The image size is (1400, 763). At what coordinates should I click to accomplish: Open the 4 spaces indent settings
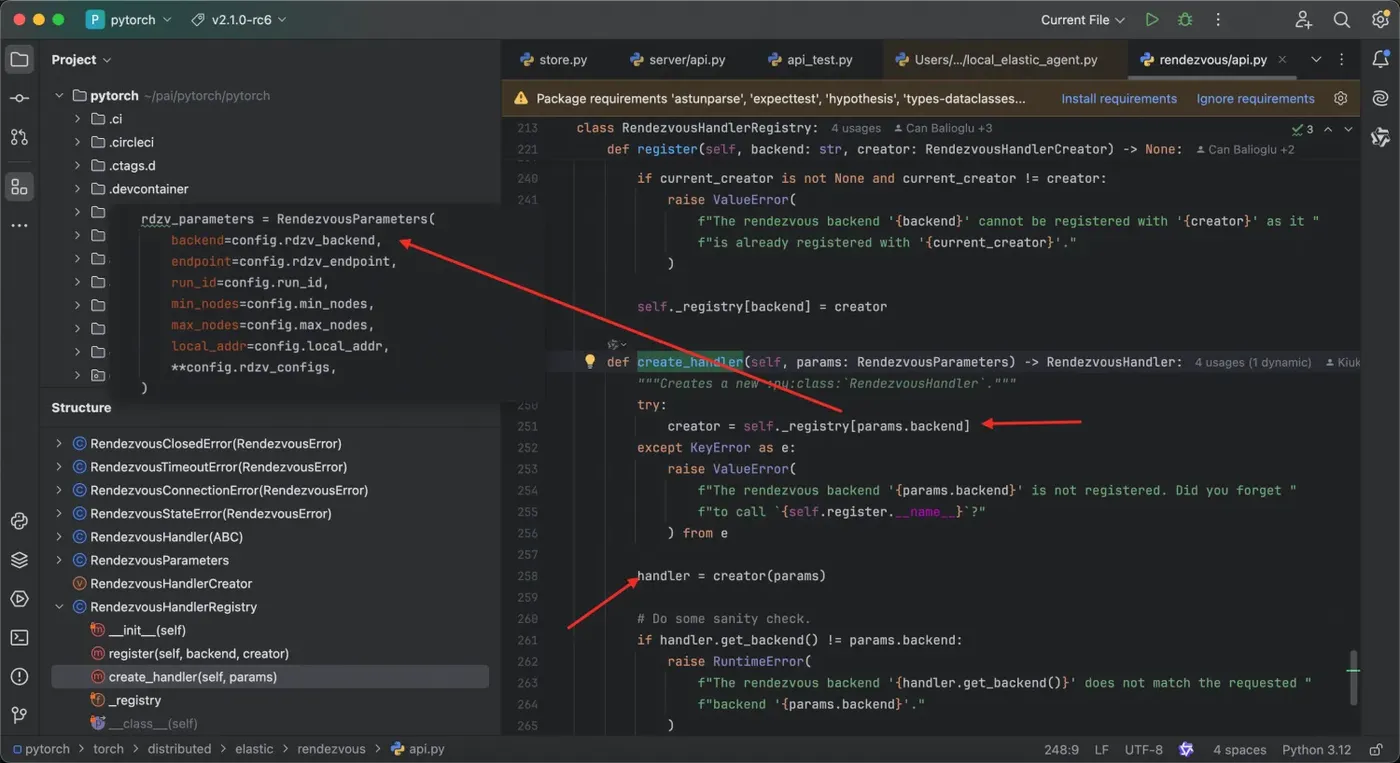[x=1240, y=750]
